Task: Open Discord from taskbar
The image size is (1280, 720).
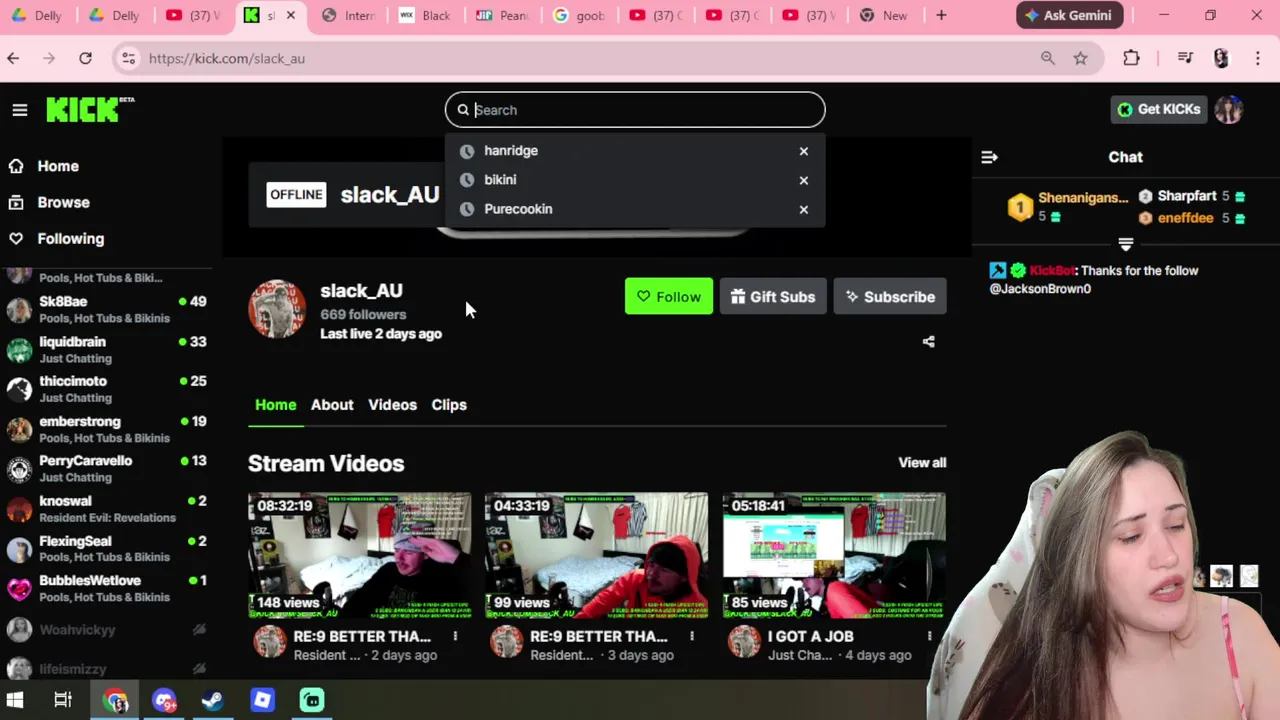Action: 164,700
